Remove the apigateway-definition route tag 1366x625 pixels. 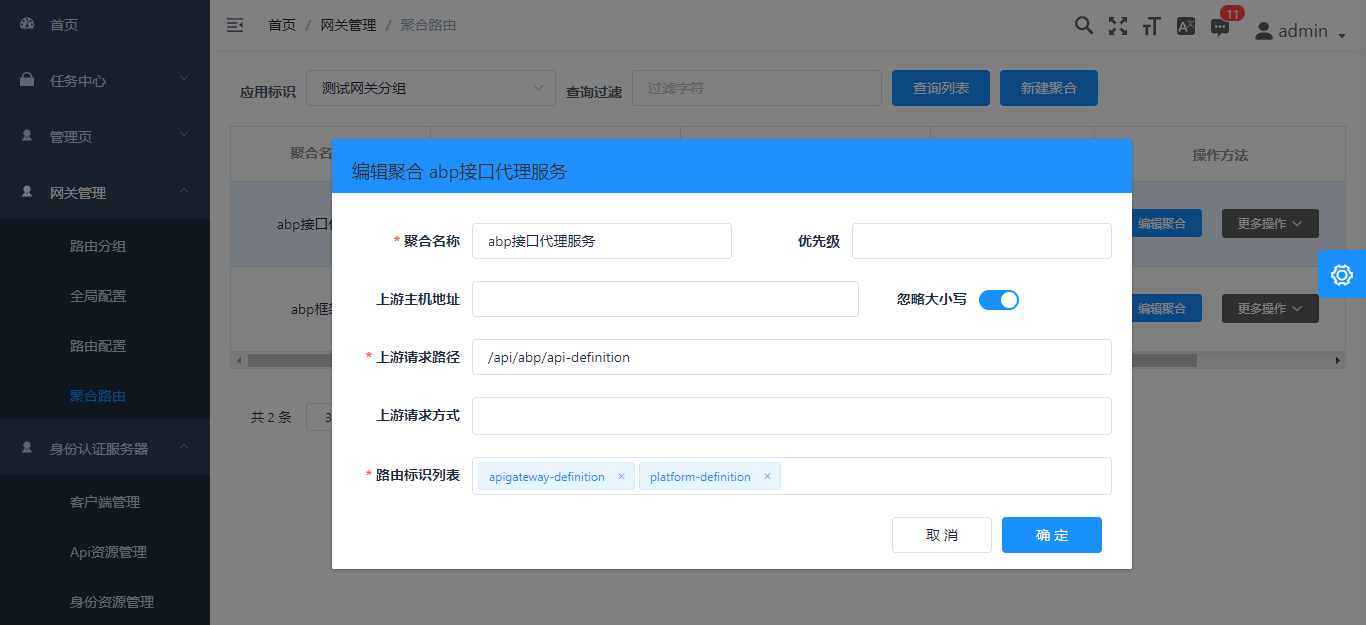pos(623,476)
